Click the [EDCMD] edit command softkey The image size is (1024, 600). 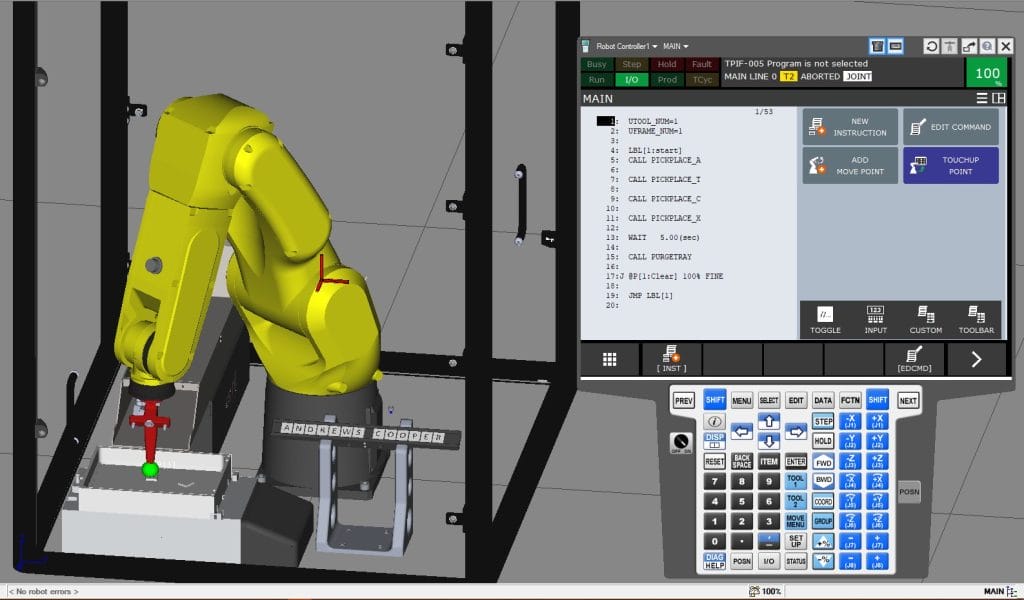(x=913, y=360)
